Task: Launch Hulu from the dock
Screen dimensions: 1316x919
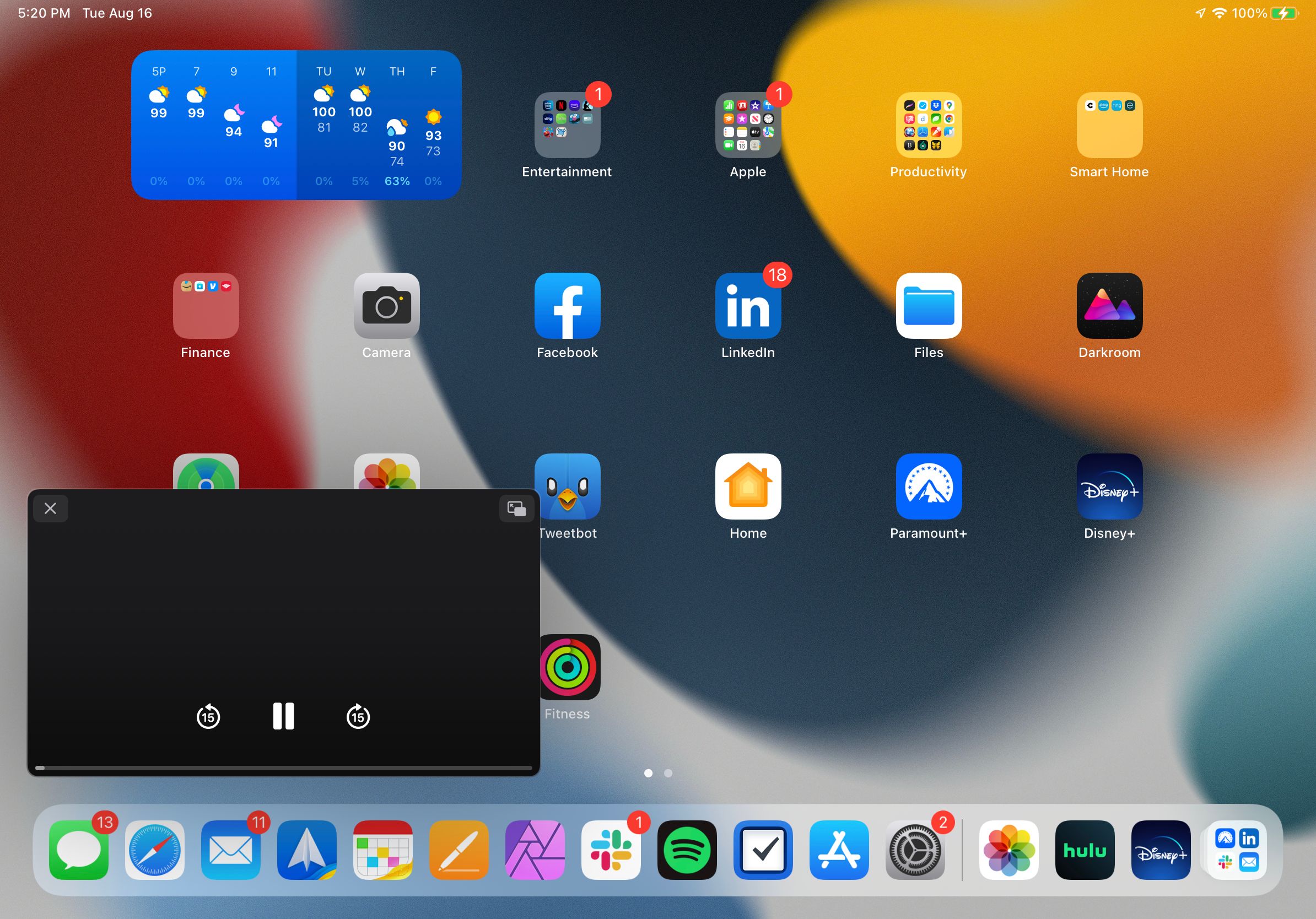Action: 1085,850
